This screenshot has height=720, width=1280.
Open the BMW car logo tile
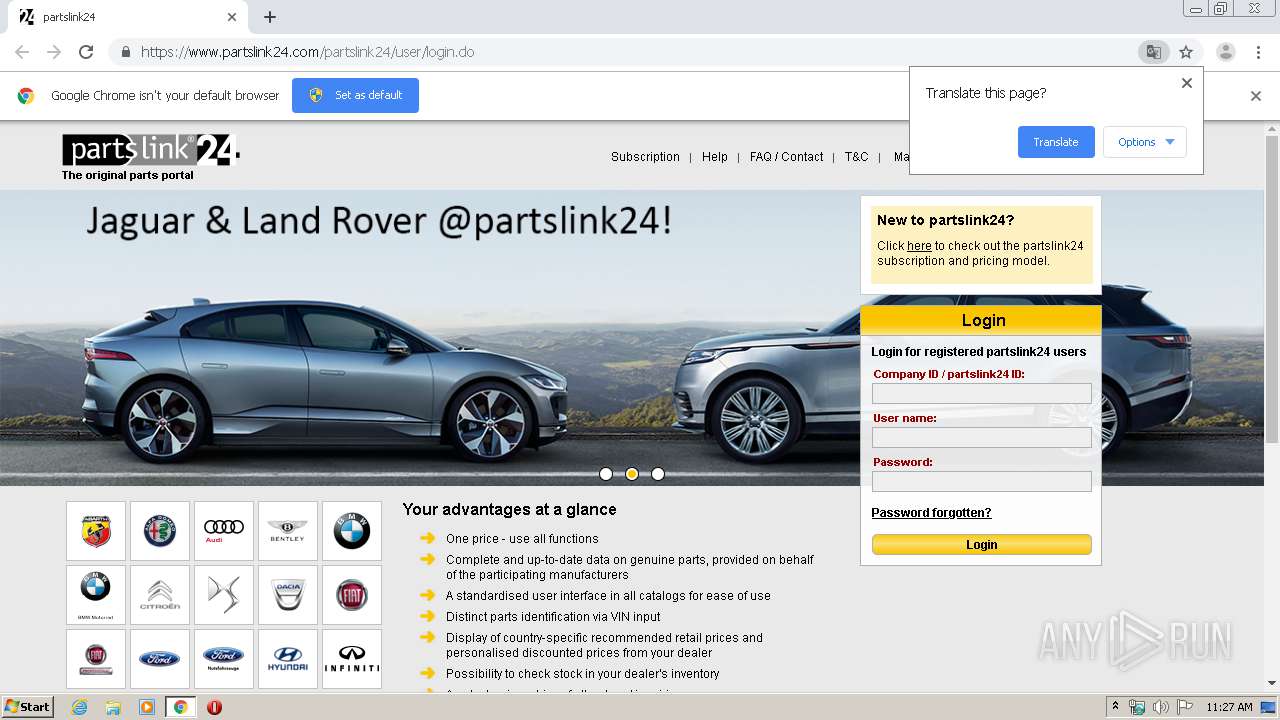(352, 531)
